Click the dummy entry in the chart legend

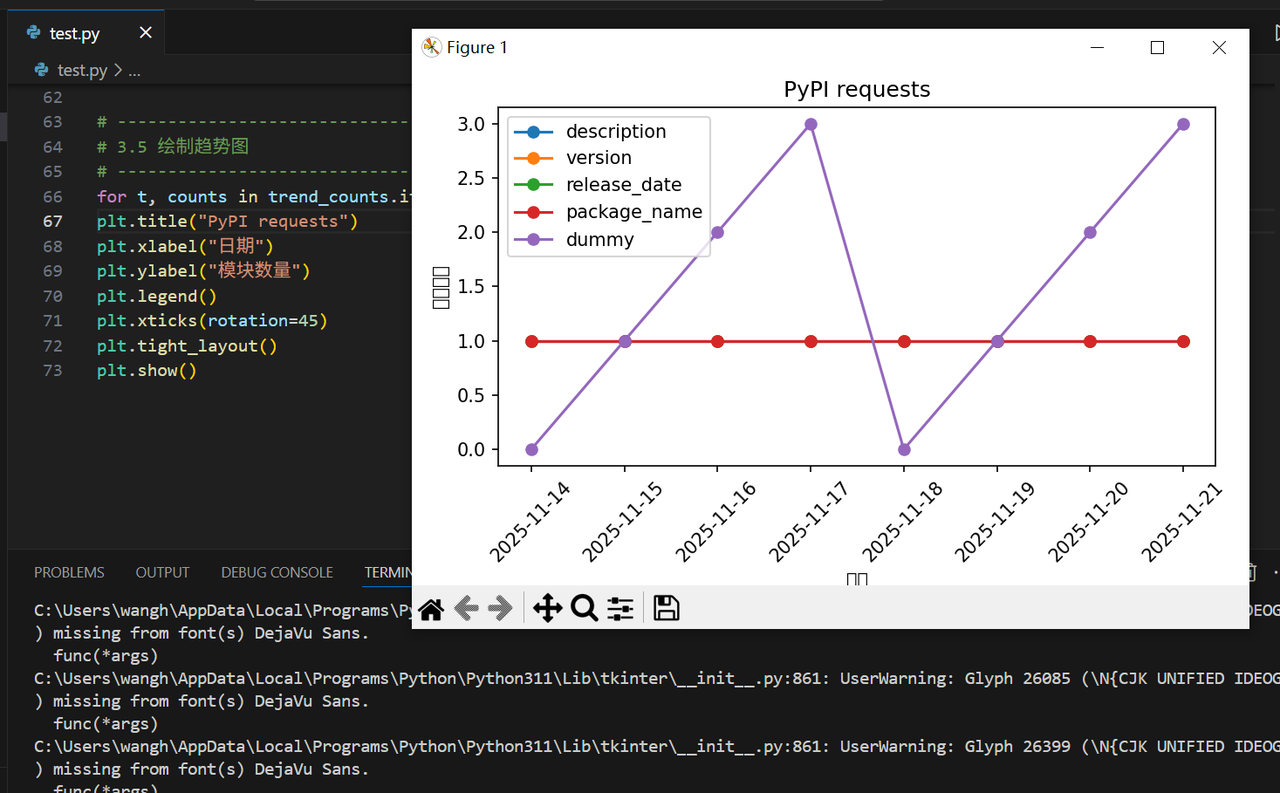click(599, 240)
